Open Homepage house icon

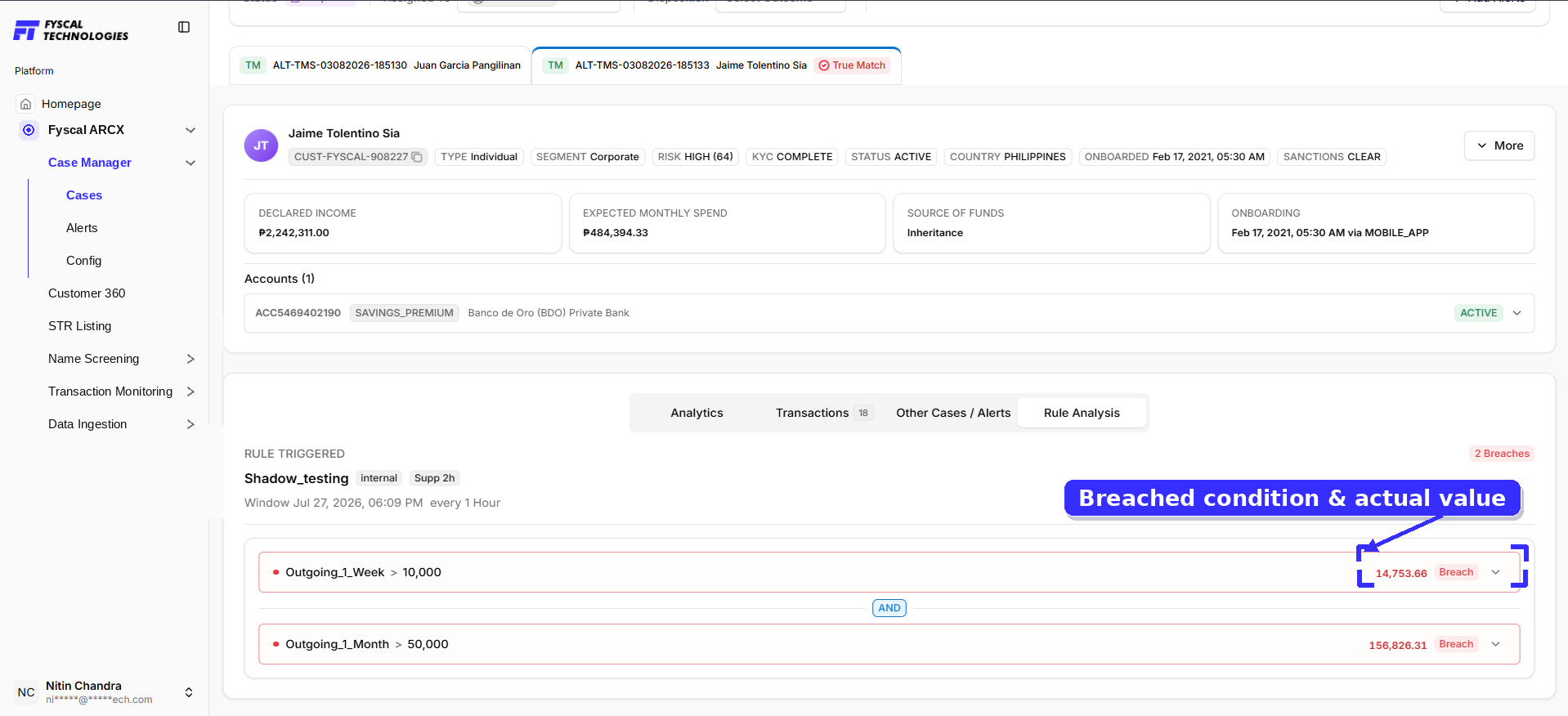point(26,104)
